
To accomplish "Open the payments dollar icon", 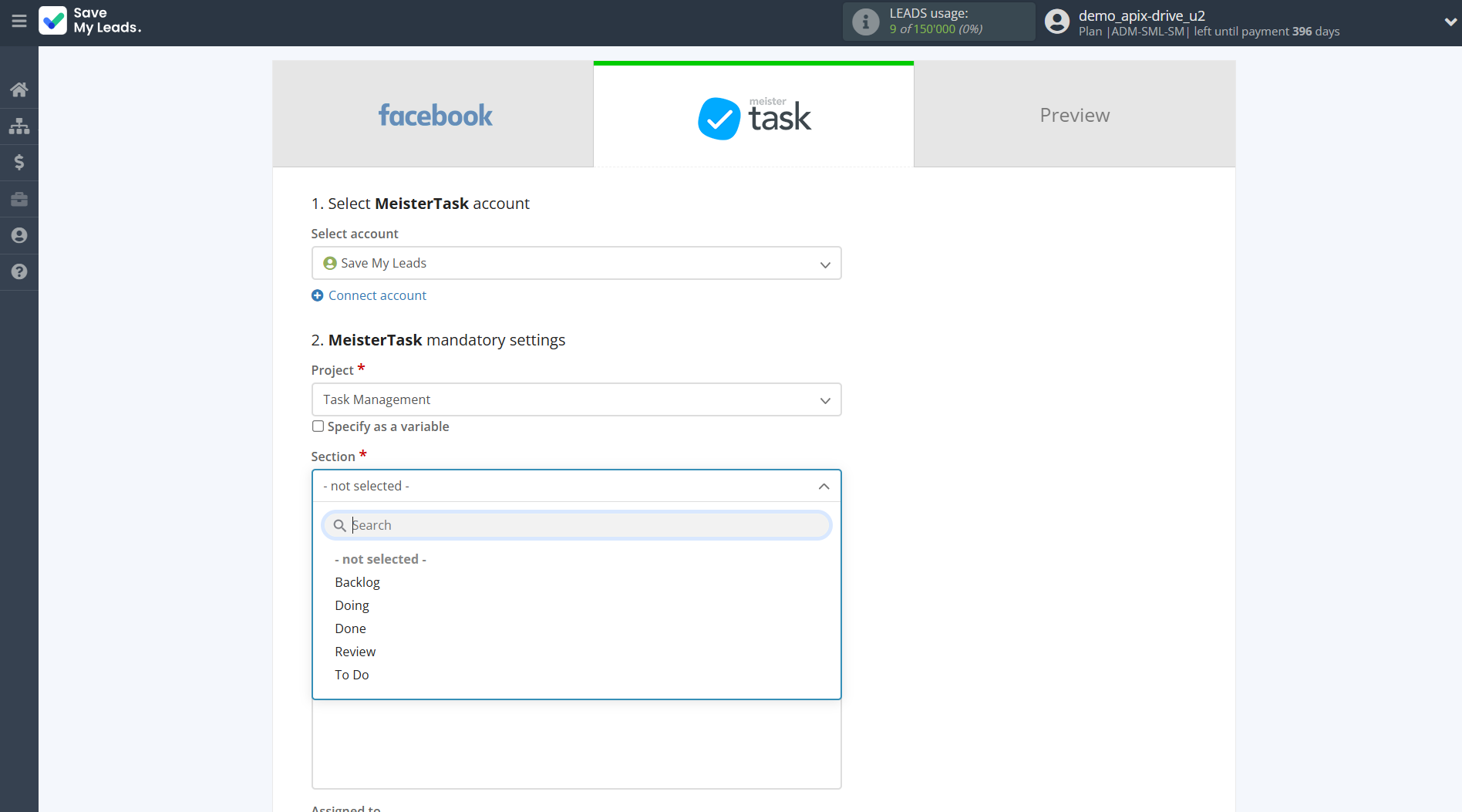I will click(19, 162).
